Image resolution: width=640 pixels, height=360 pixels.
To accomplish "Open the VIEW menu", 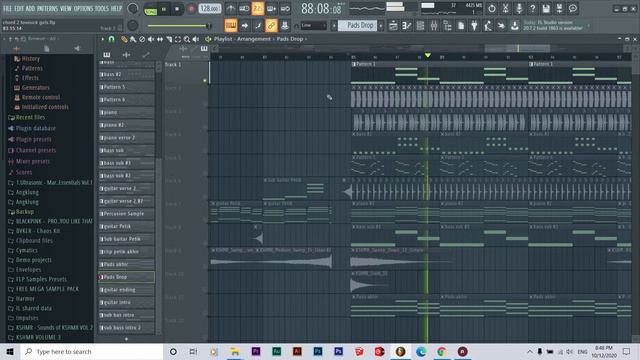I will [x=66, y=8].
